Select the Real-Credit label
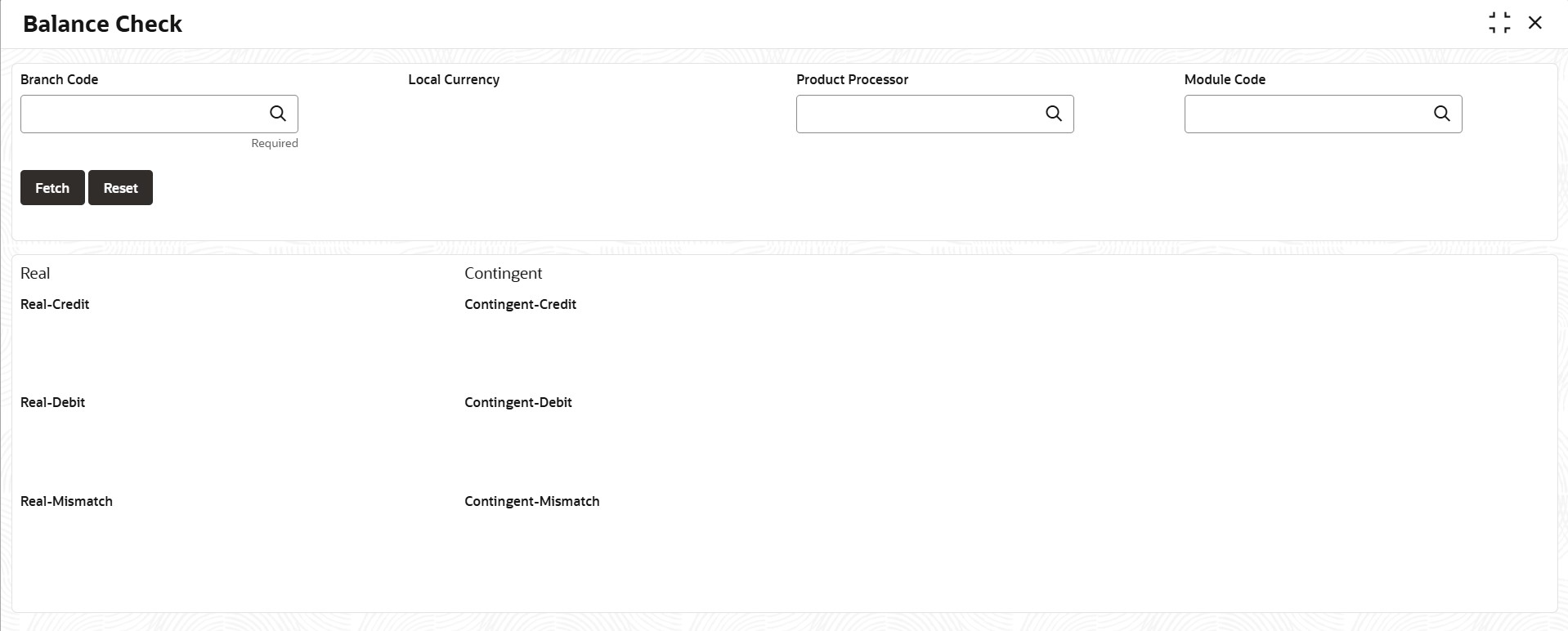The height and width of the screenshot is (631, 1568). [x=55, y=304]
